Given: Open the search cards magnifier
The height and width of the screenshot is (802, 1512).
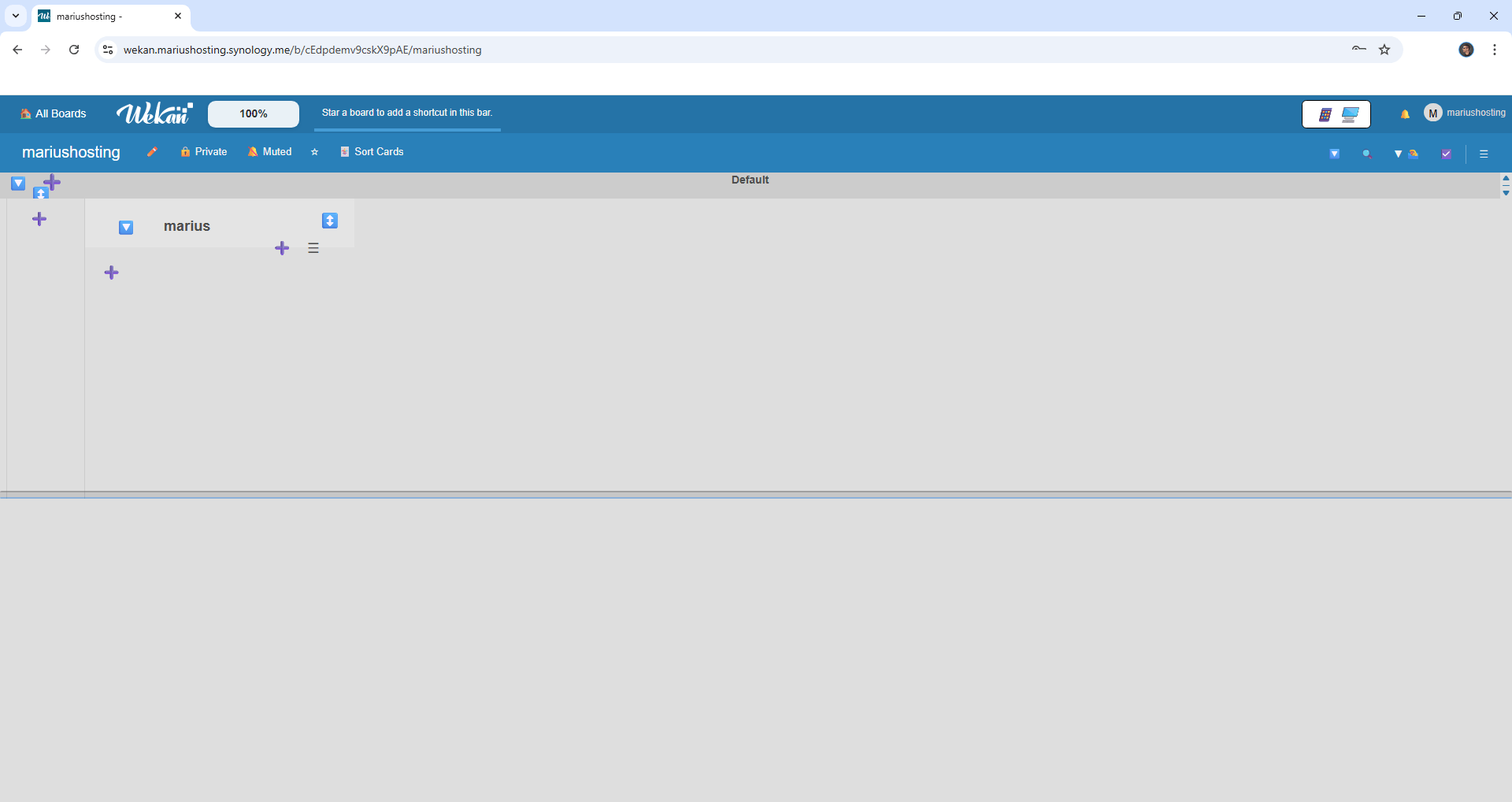Looking at the screenshot, I should tap(1367, 153).
